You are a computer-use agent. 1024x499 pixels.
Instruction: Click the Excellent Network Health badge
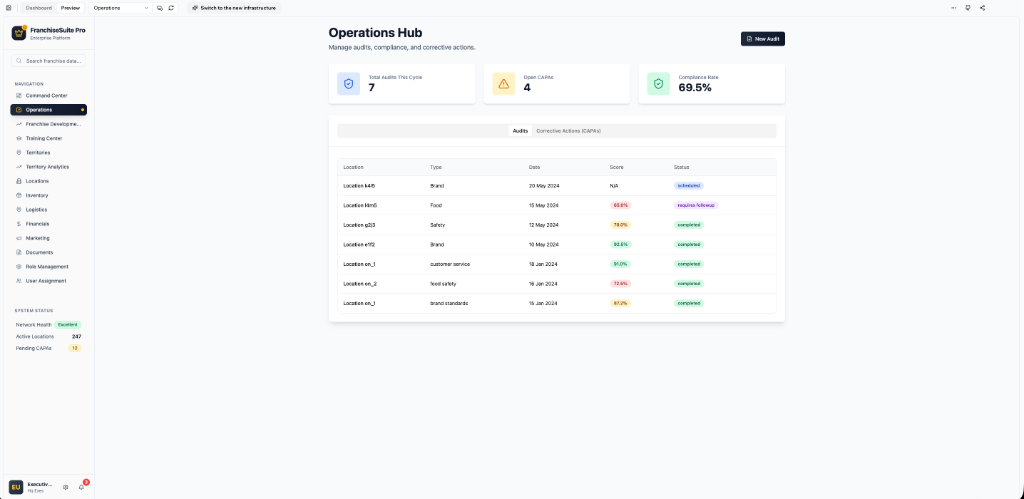point(67,325)
